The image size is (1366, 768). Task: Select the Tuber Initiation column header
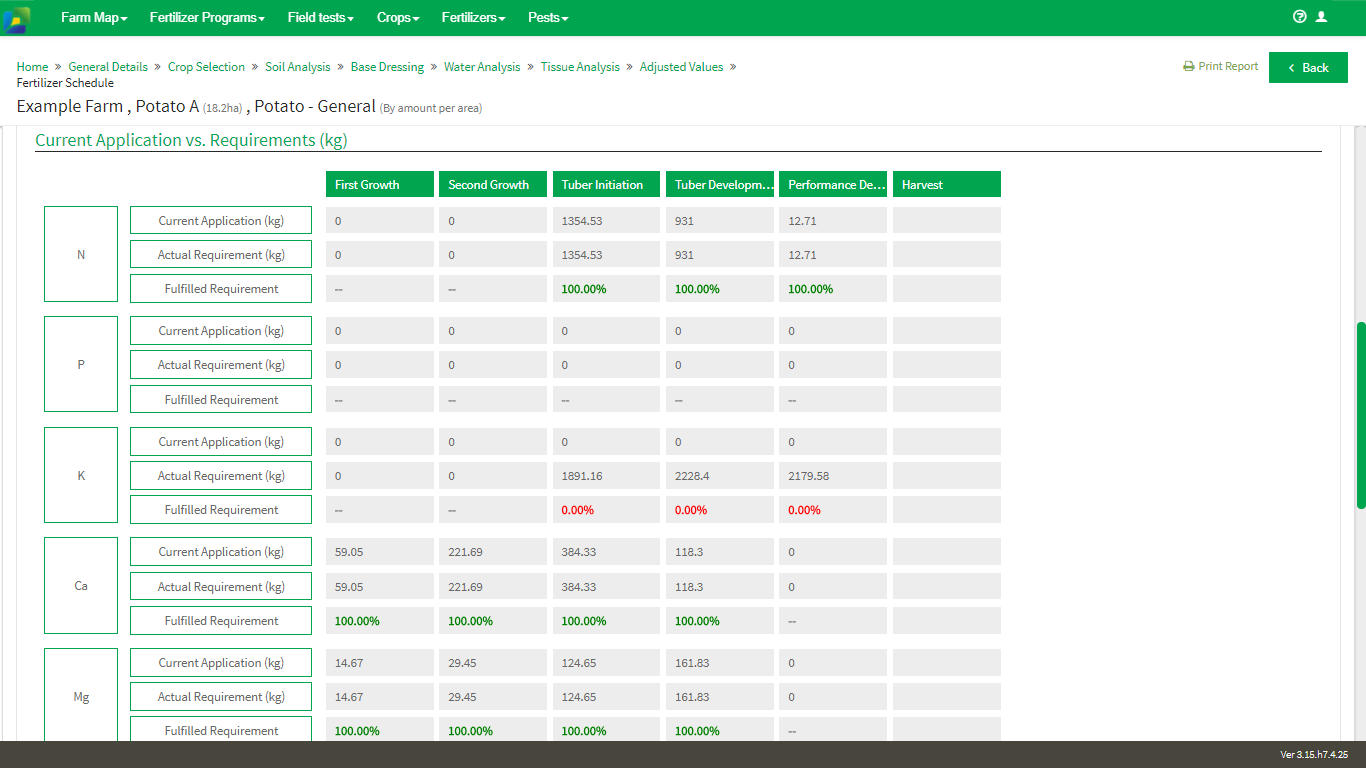[606, 184]
